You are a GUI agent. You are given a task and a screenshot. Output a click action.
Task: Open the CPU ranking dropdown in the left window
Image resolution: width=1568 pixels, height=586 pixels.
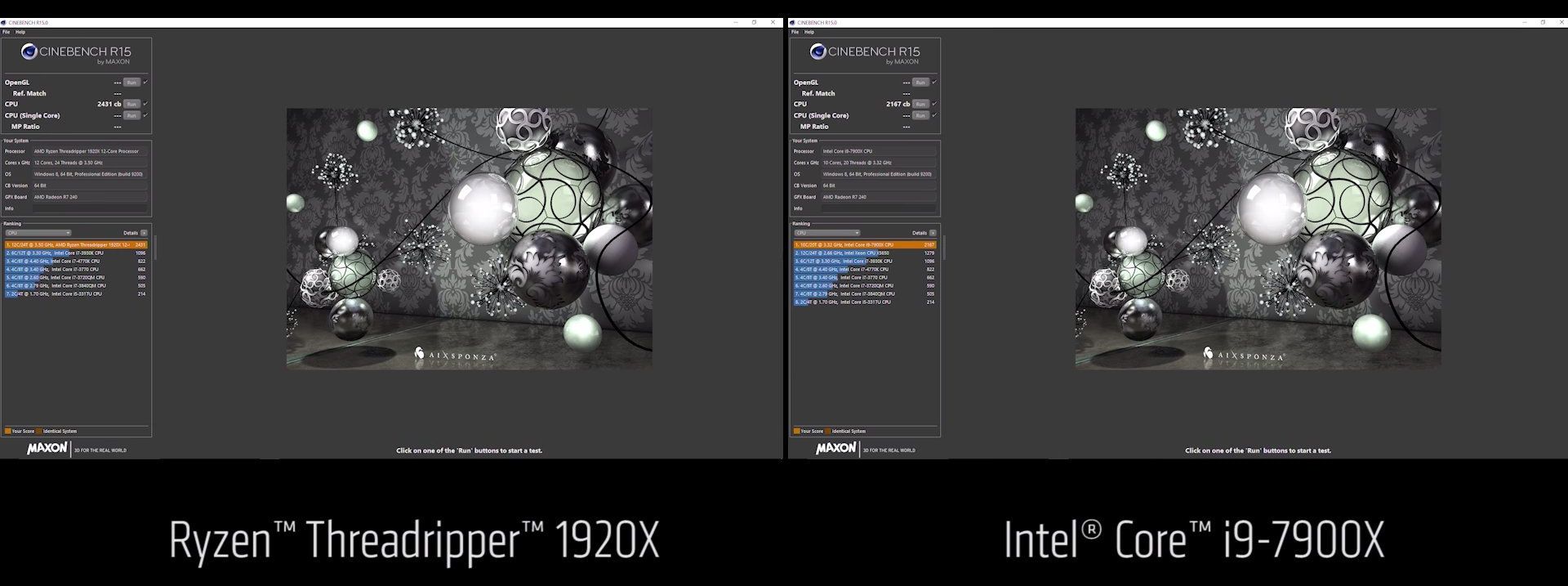38,233
